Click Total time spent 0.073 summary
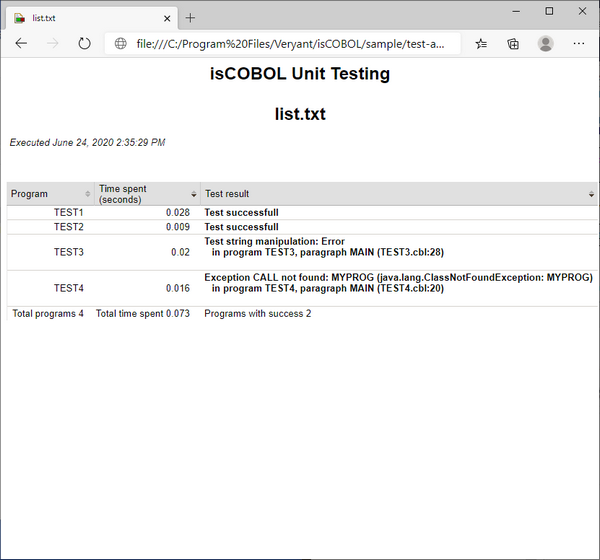Viewport: 600px width, 560px height. (x=143, y=313)
